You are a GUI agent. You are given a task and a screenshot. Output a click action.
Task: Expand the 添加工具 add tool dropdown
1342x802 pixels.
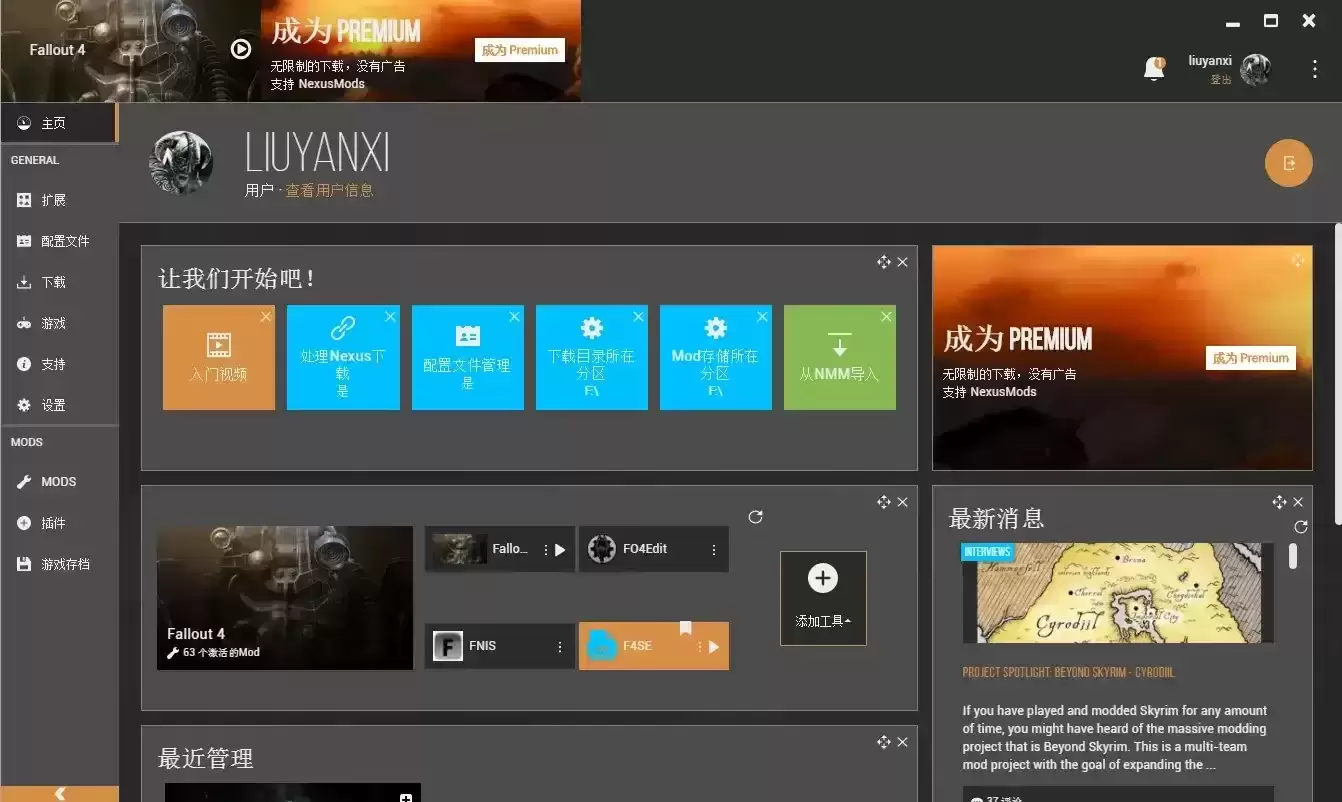[x=823, y=598]
